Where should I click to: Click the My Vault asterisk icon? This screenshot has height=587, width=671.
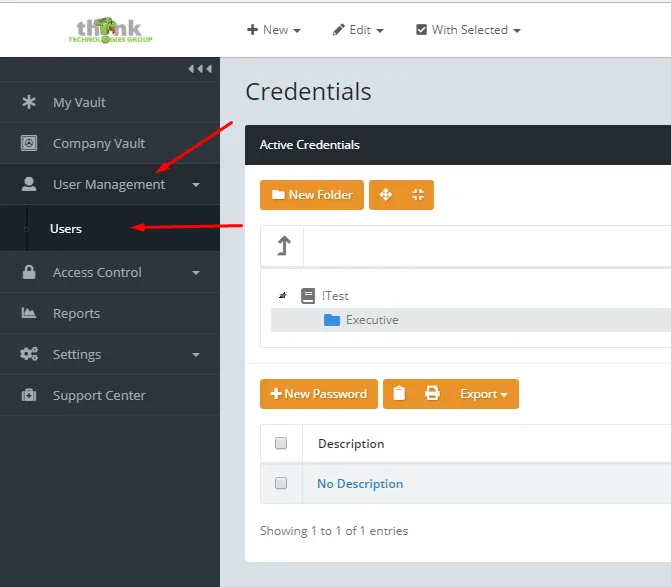[x=29, y=102]
